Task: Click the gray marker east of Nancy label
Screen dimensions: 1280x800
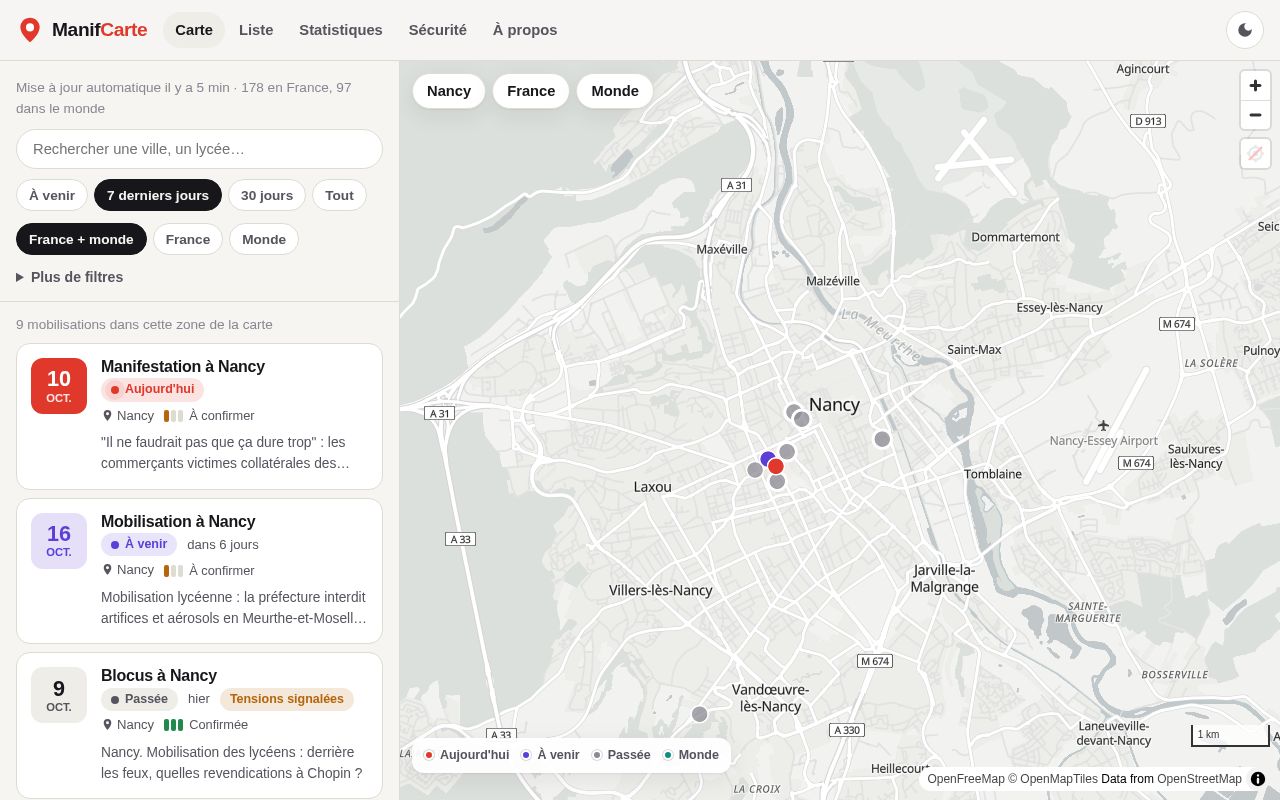Action: click(x=882, y=439)
